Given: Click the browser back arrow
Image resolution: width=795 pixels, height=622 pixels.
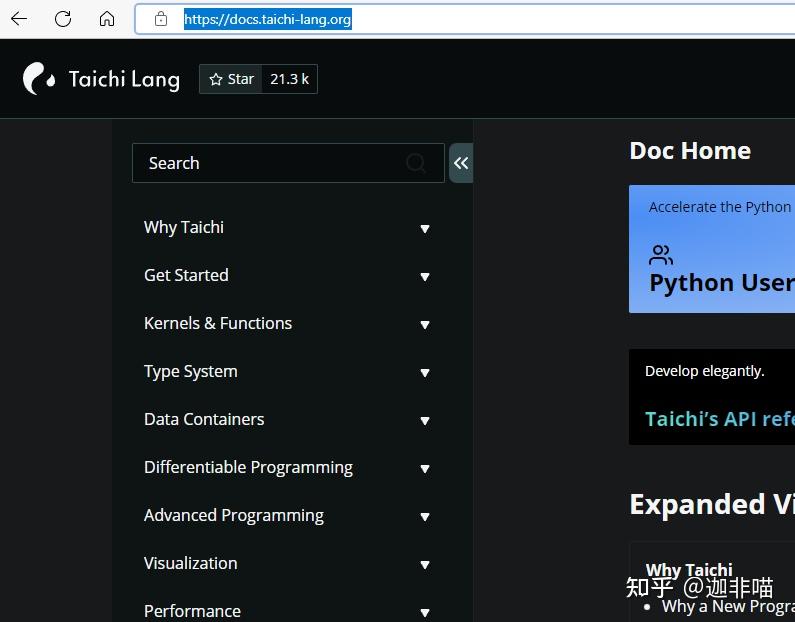Looking at the screenshot, I should [x=19, y=19].
